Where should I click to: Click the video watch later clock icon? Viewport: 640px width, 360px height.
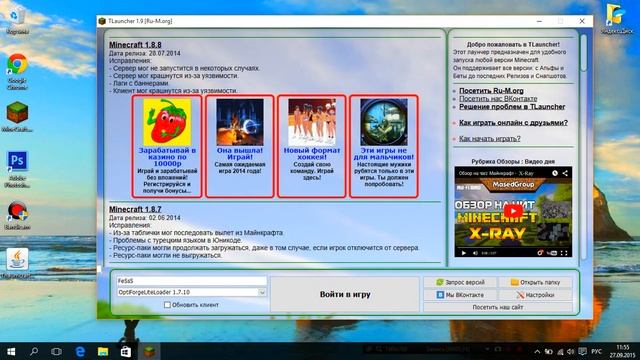click(555, 173)
